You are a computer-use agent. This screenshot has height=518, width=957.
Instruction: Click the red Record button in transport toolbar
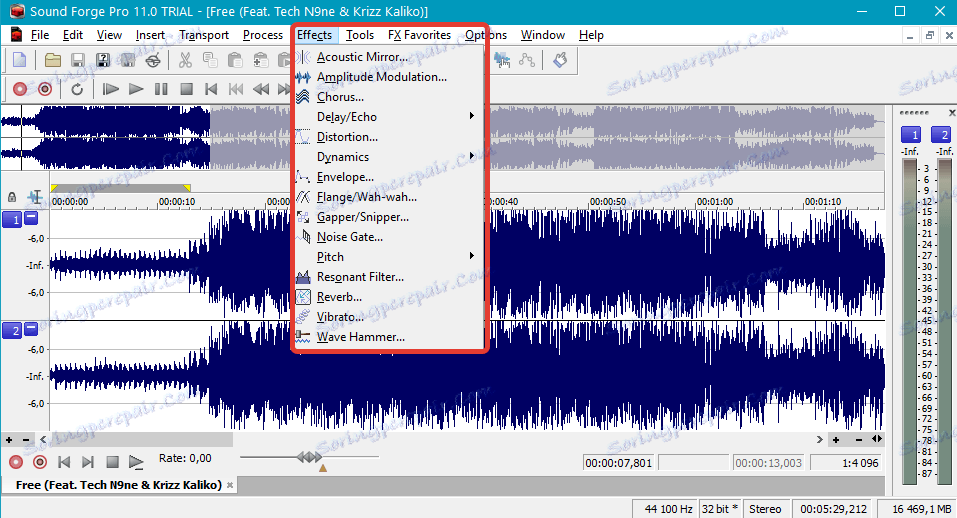[x=20, y=89]
